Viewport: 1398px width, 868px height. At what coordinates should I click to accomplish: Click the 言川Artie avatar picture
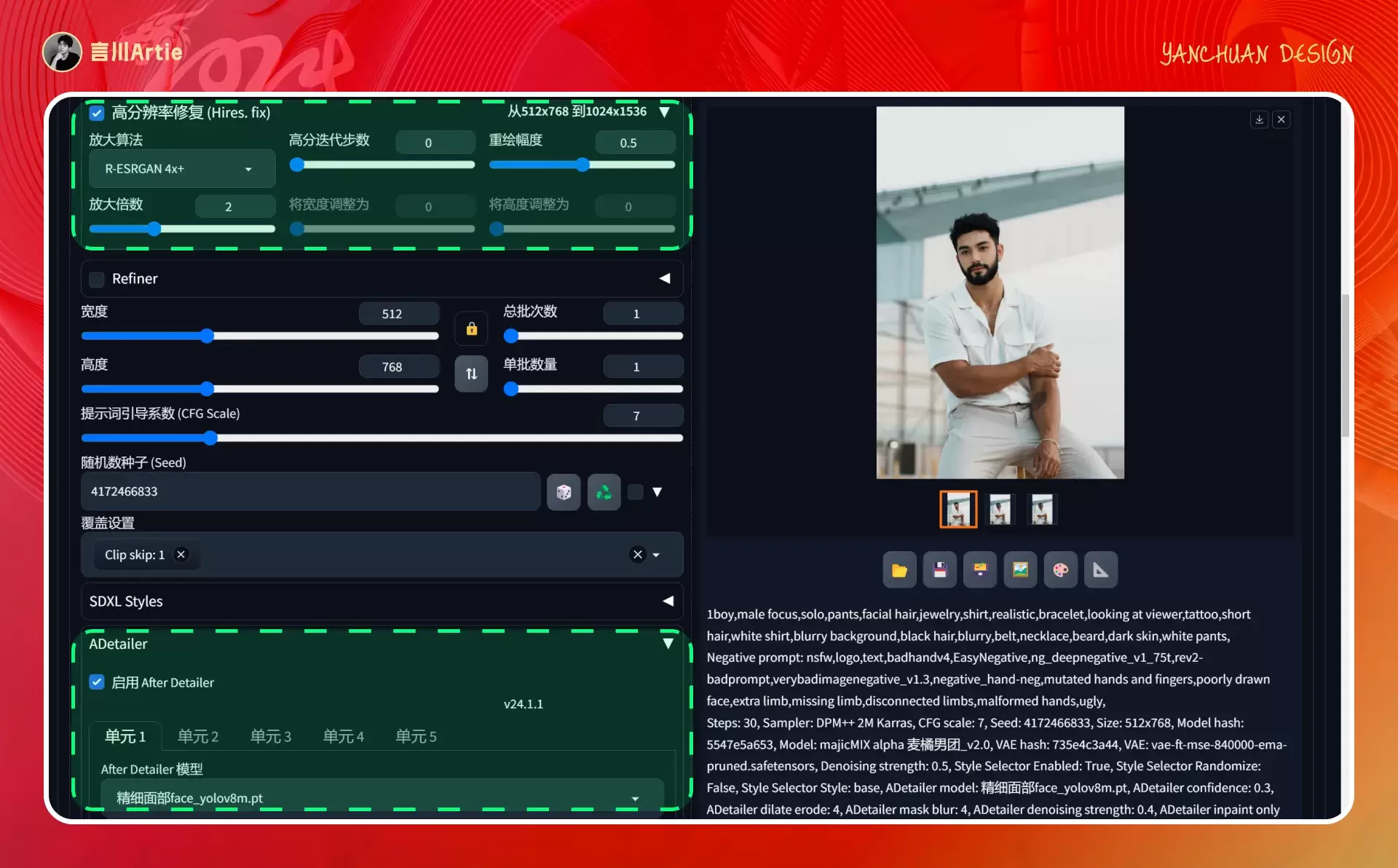(x=62, y=52)
